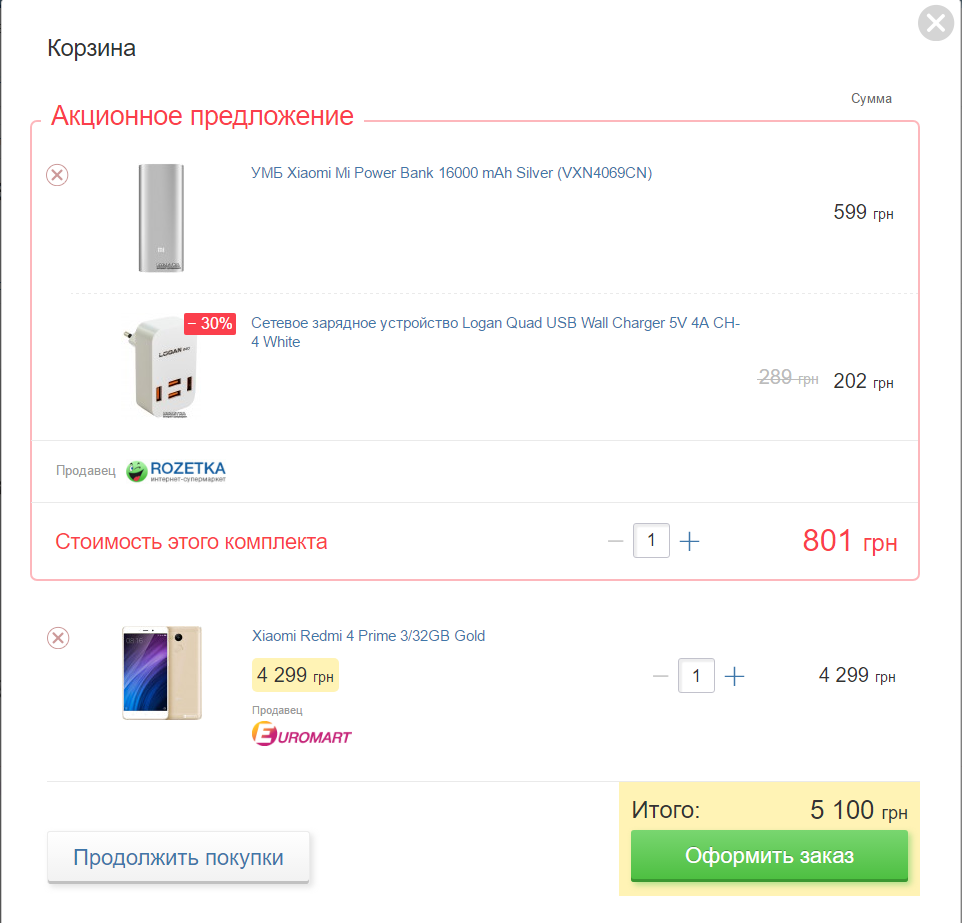Decrease bundle quantity with the minus icon
Viewport: 962px width, 923px height.
coord(615,541)
